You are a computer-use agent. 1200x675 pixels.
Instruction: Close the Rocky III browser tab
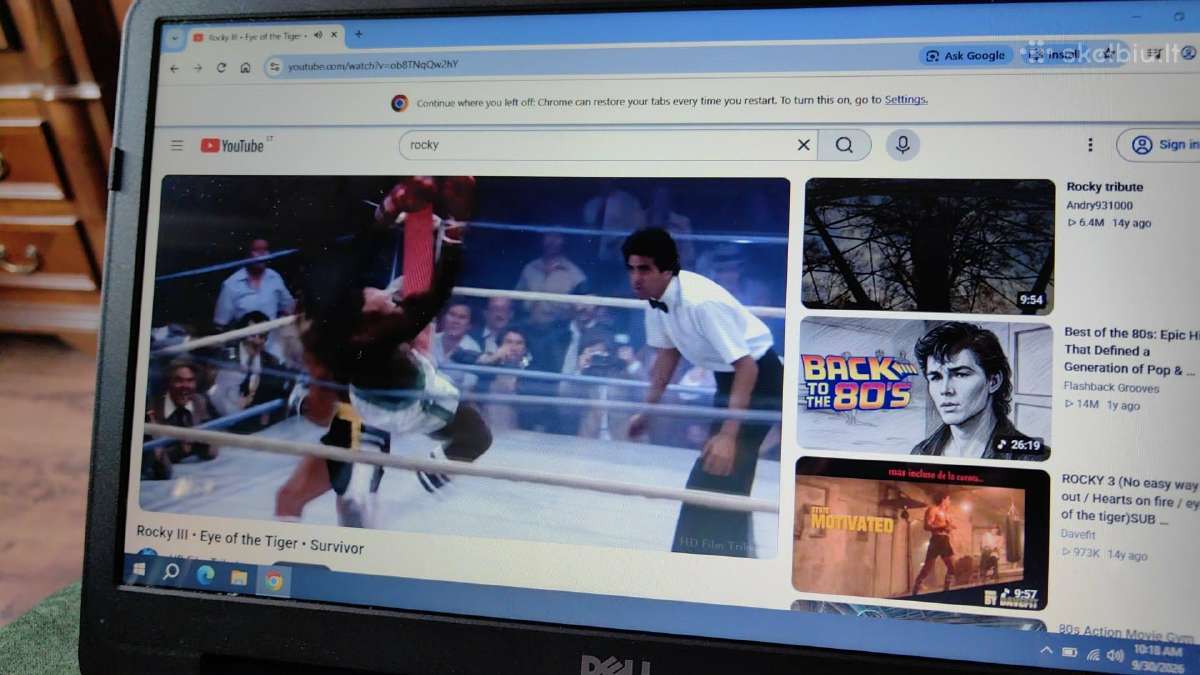(334, 36)
